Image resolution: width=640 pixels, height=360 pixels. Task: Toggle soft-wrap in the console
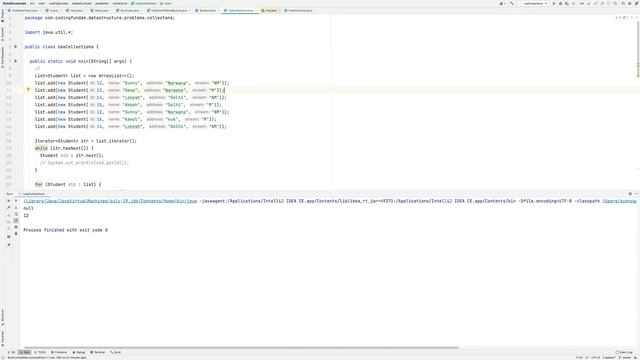[16, 214]
